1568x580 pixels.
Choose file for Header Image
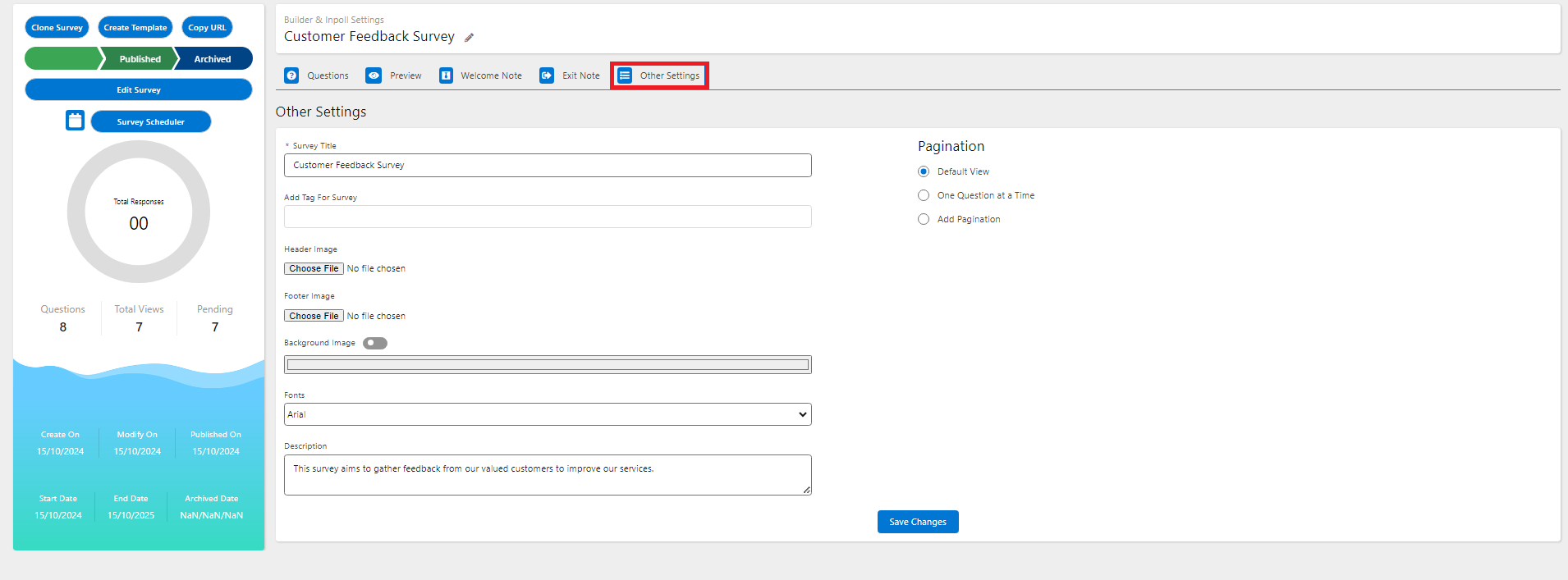[x=314, y=268]
